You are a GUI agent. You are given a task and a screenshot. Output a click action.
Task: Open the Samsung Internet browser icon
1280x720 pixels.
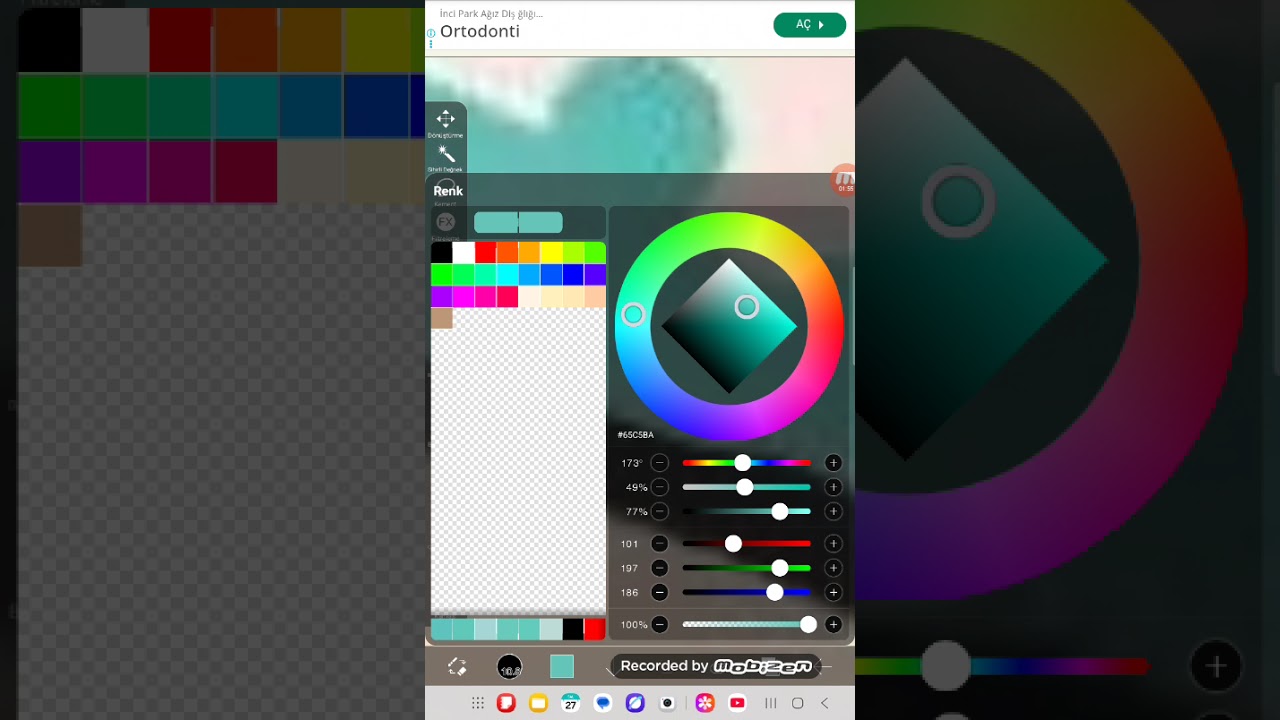click(x=635, y=703)
